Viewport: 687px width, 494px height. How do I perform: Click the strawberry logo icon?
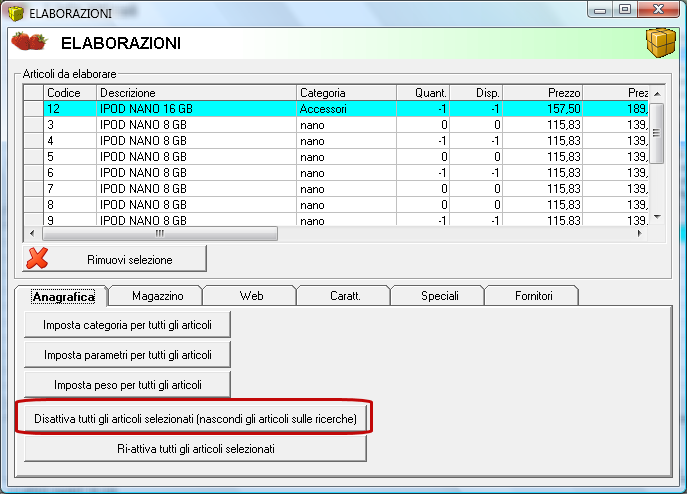pos(29,41)
